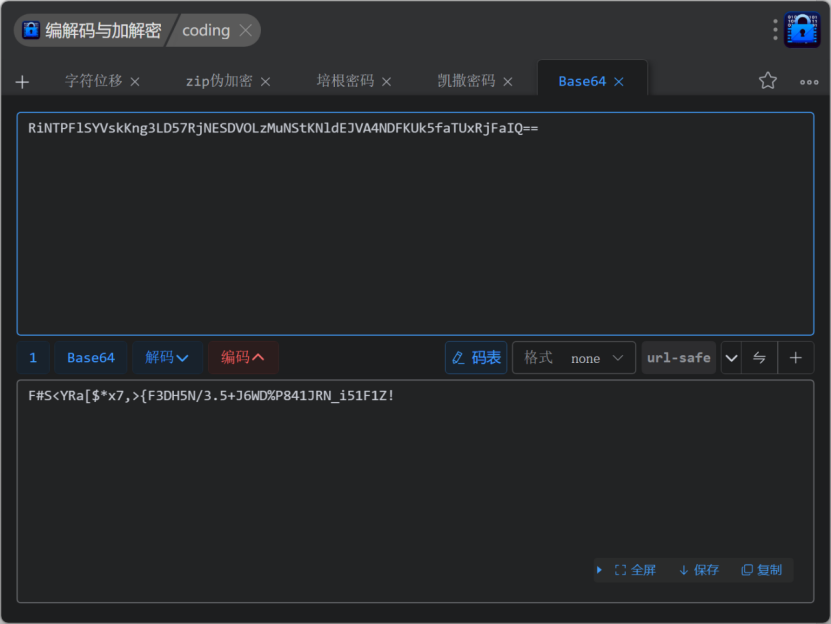The height and width of the screenshot is (624, 831).
Task: Click 复制 to copy the output
Action: pyautogui.click(x=762, y=570)
